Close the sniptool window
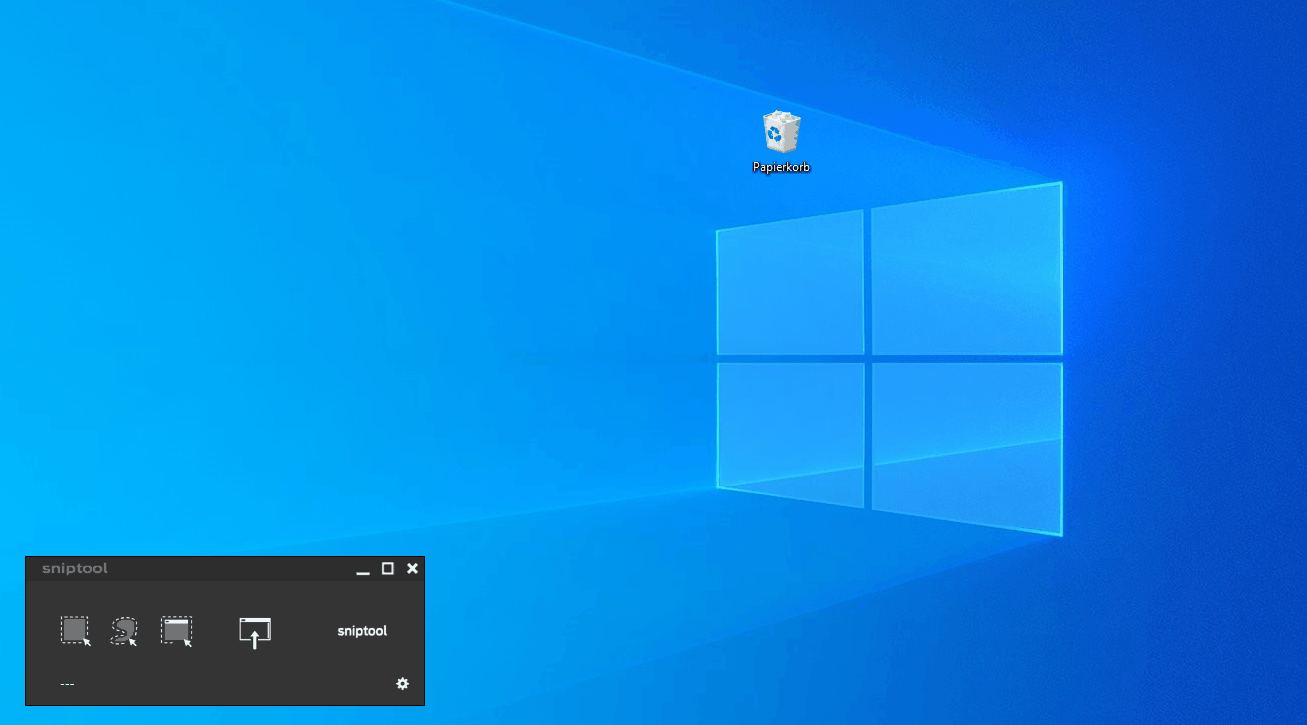The width and height of the screenshot is (1307, 725). pyautogui.click(x=412, y=568)
